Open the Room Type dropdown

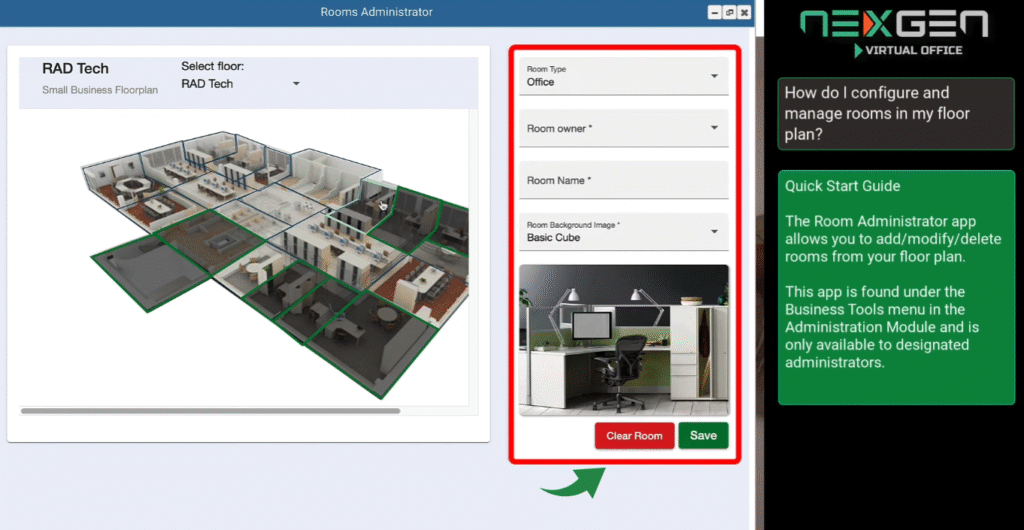624,77
